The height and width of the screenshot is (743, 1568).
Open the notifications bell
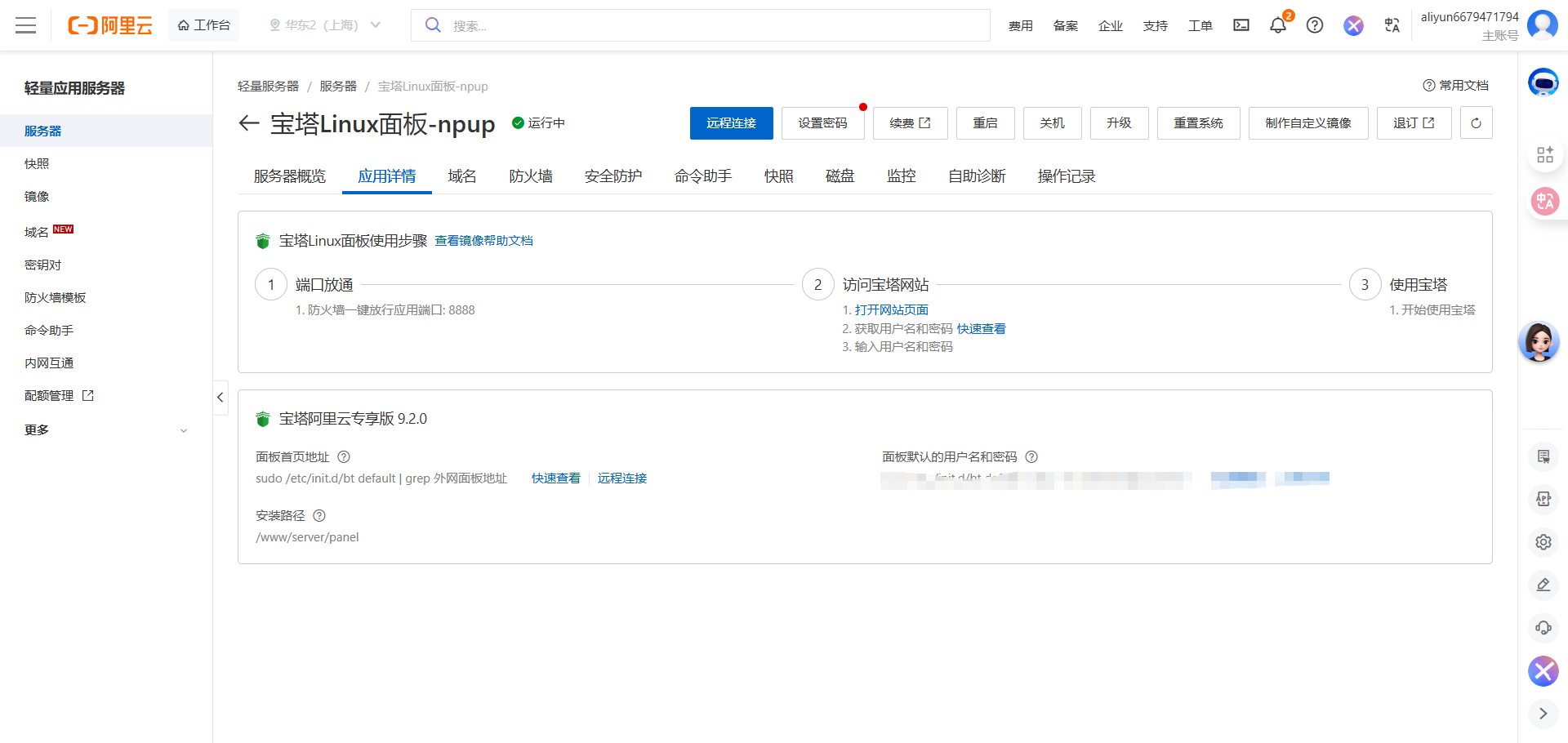coord(1278,25)
